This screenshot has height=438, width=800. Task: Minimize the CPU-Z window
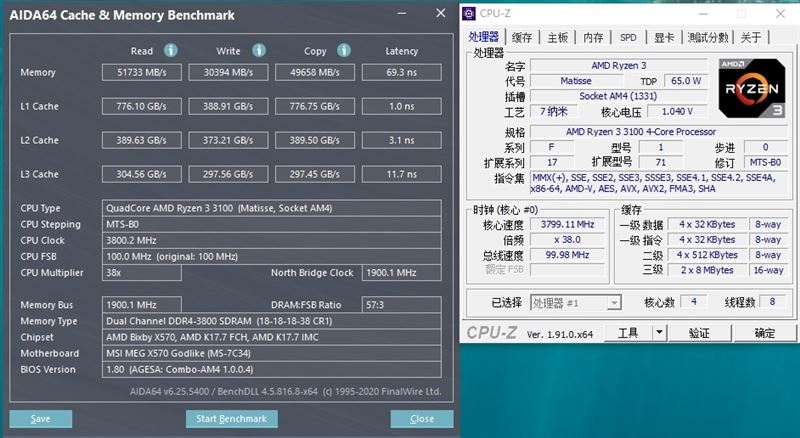[703, 14]
